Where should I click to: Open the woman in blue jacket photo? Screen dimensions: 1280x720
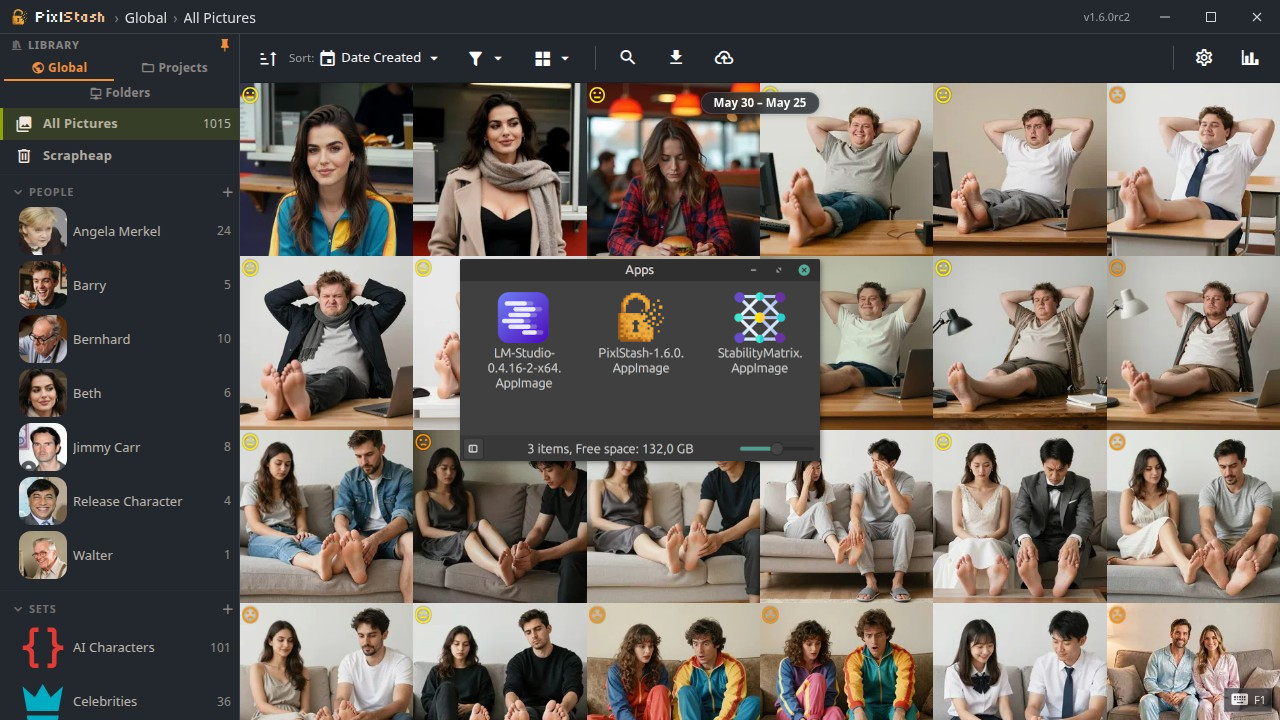(326, 170)
